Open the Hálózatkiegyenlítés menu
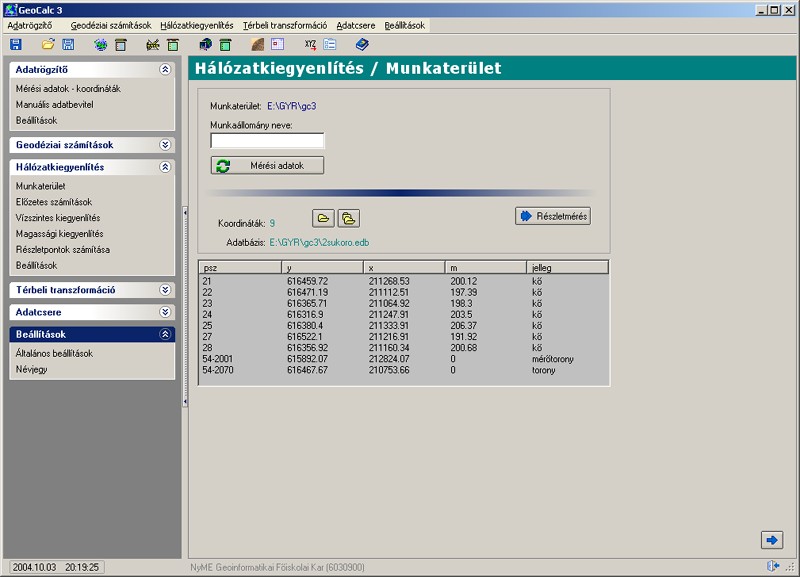Screen dimensions: 800x577 197,26
